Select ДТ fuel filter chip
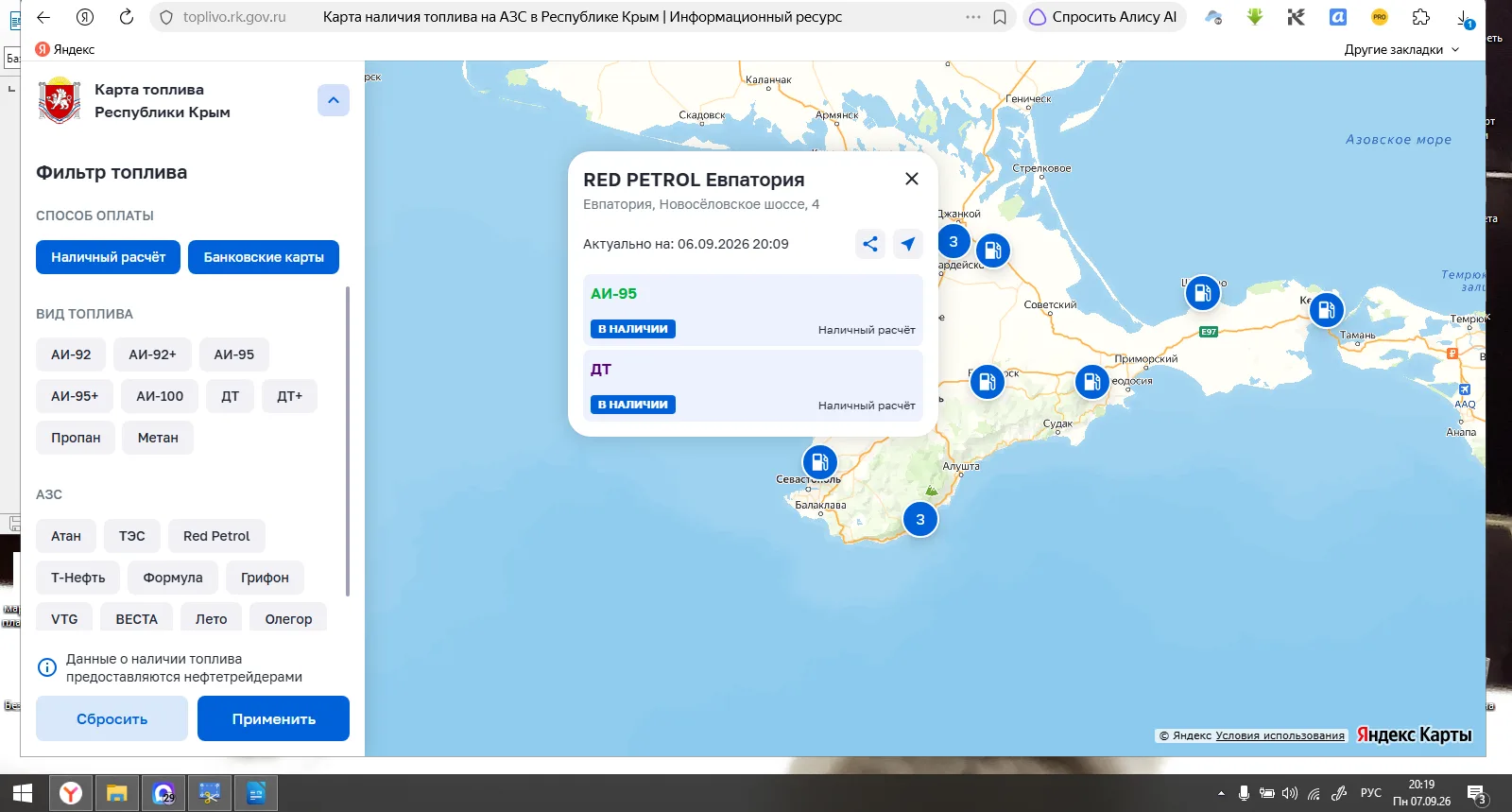1512x812 pixels. pos(230,396)
